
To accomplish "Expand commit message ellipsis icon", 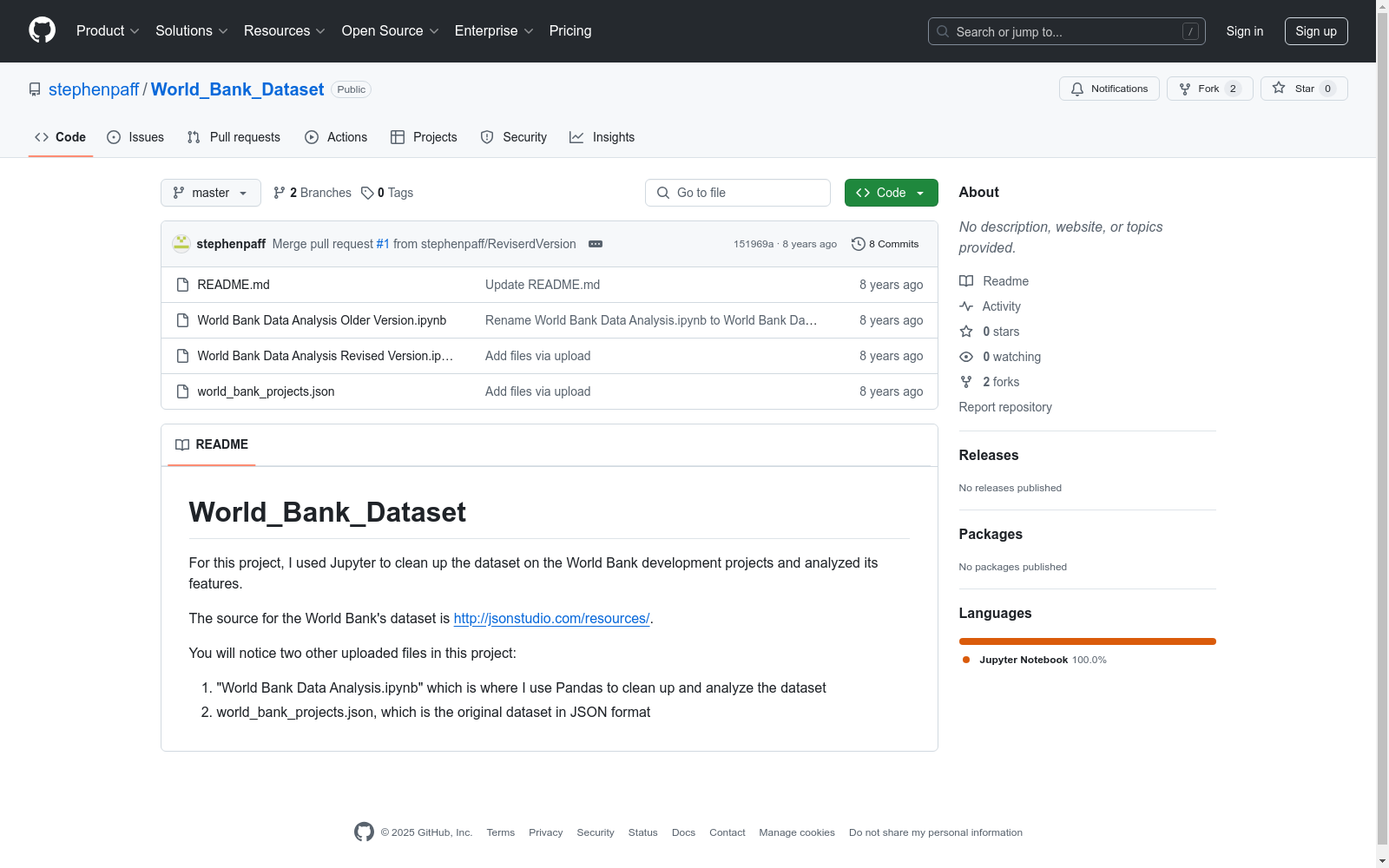I will tap(596, 244).
